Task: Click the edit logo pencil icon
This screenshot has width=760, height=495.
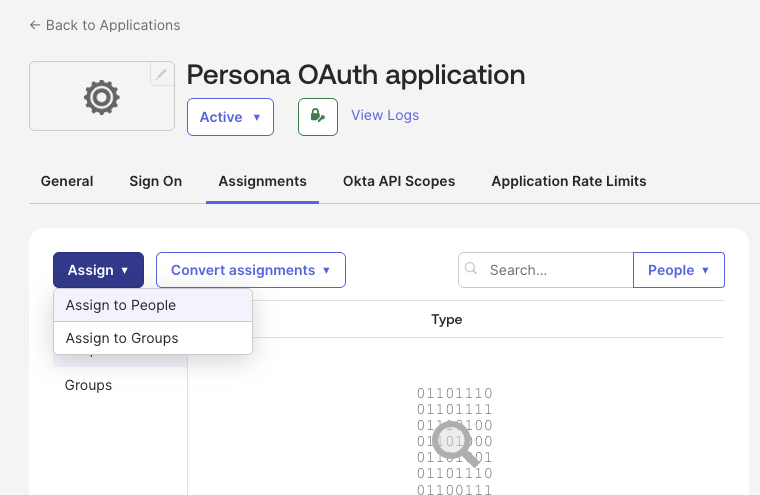Action: 161,74
